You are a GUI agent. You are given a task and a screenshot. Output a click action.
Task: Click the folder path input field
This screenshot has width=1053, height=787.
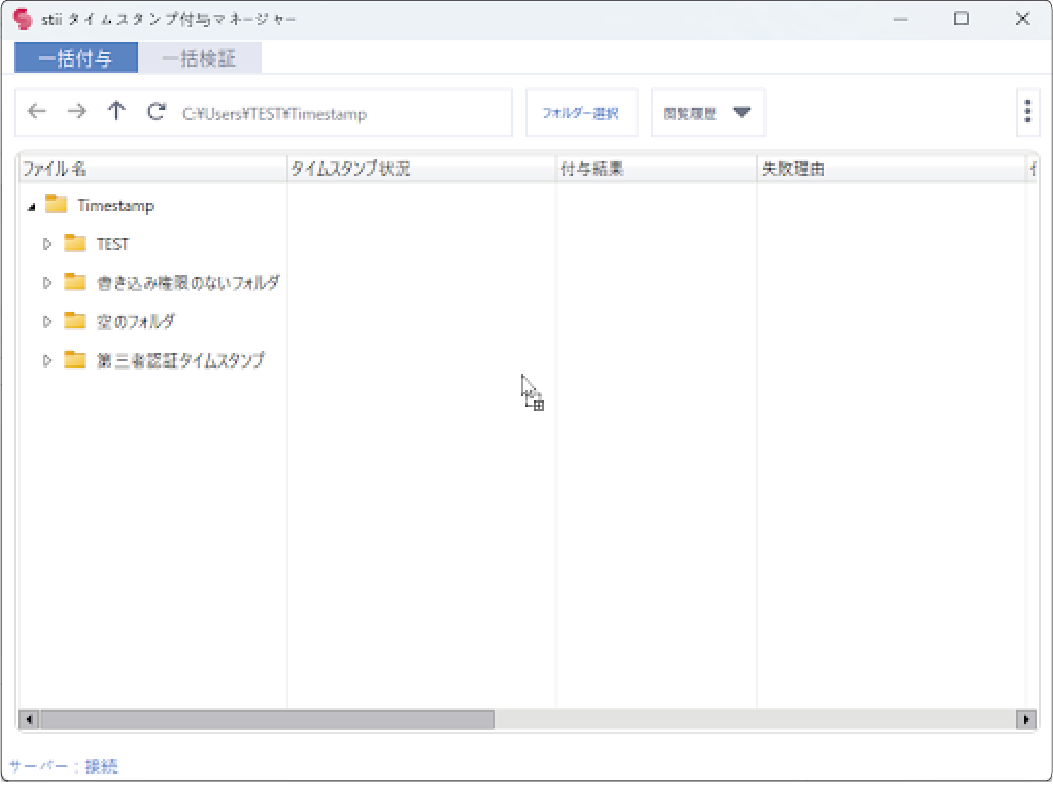pos(340,114)
